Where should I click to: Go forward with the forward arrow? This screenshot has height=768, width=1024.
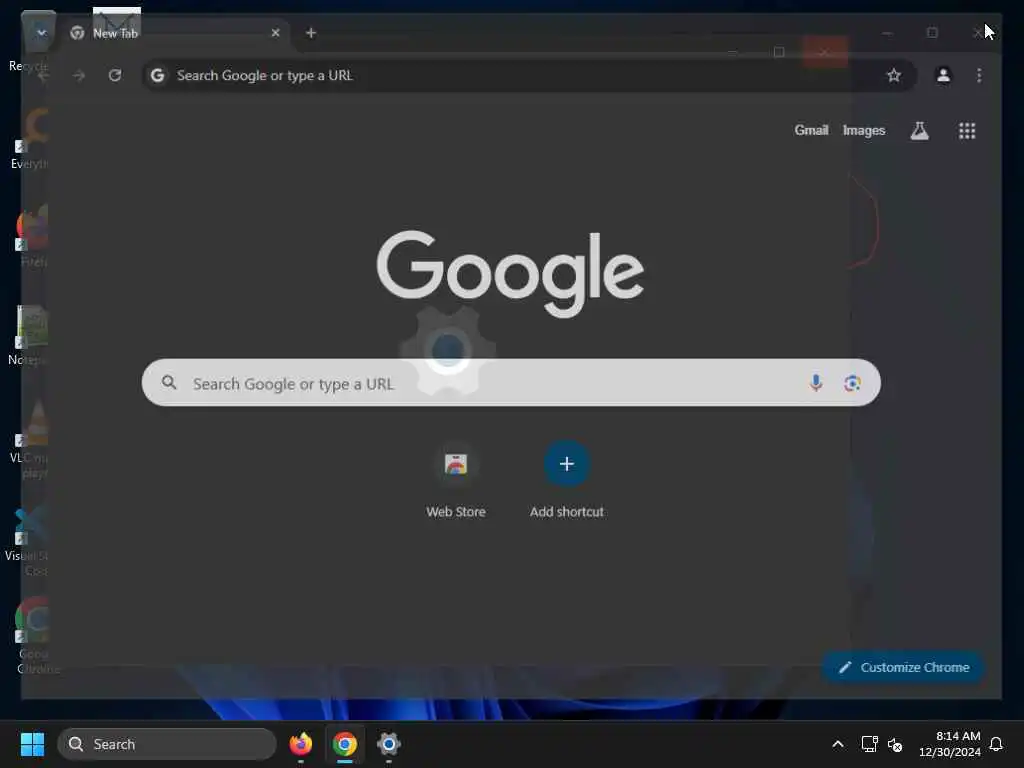(79, 76)
